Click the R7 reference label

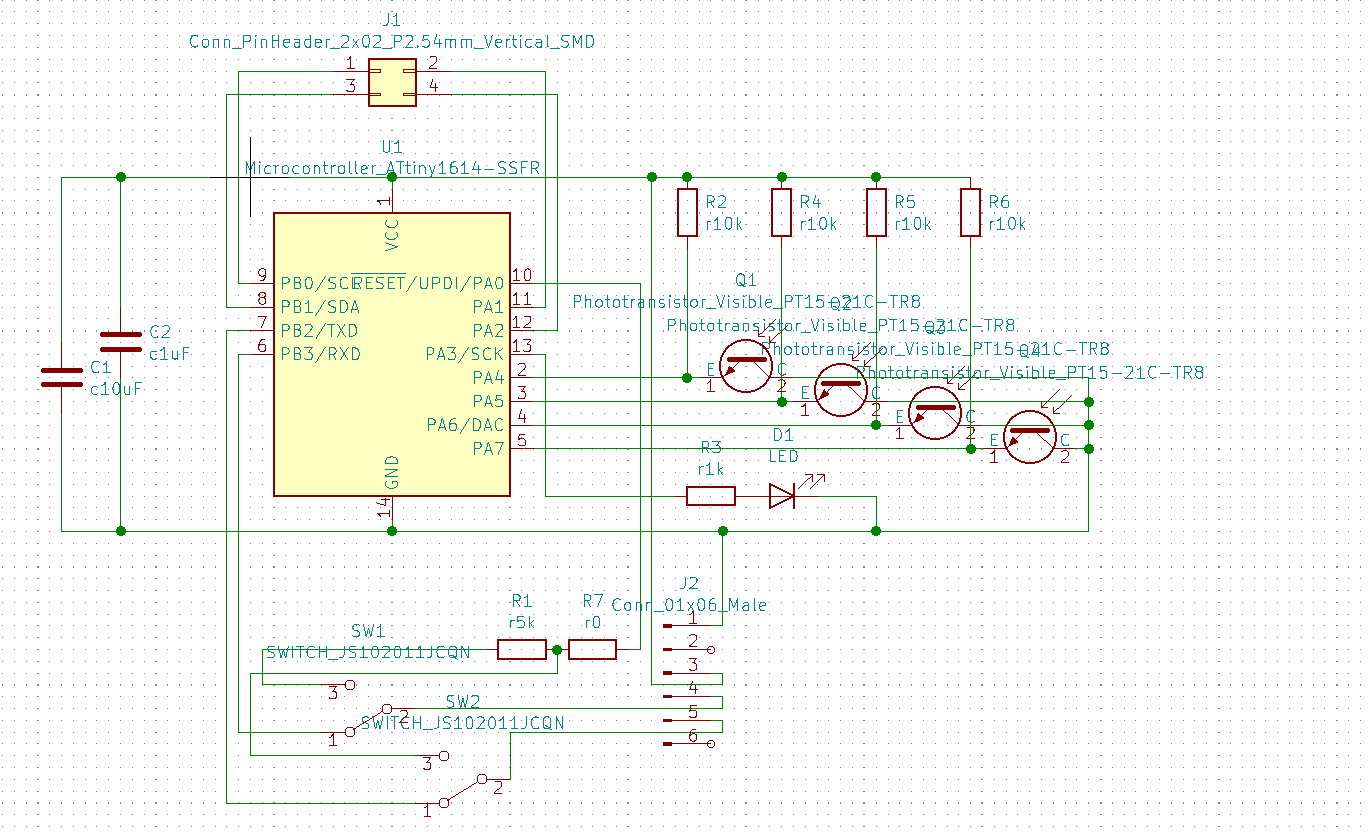(593, 601)
